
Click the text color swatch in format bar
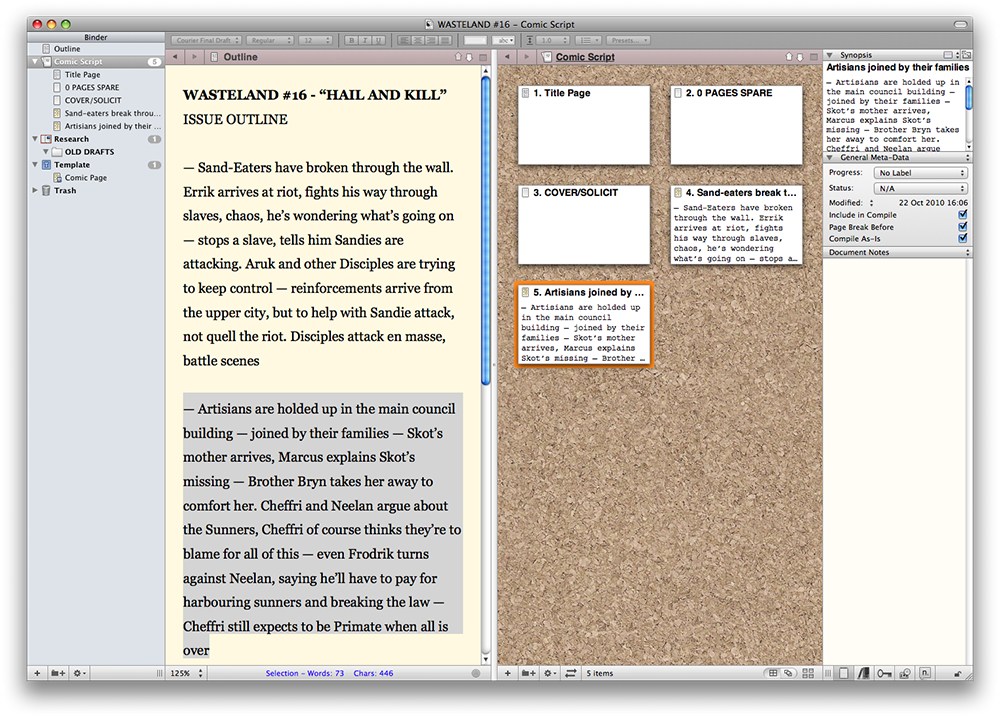pos(475,40)
